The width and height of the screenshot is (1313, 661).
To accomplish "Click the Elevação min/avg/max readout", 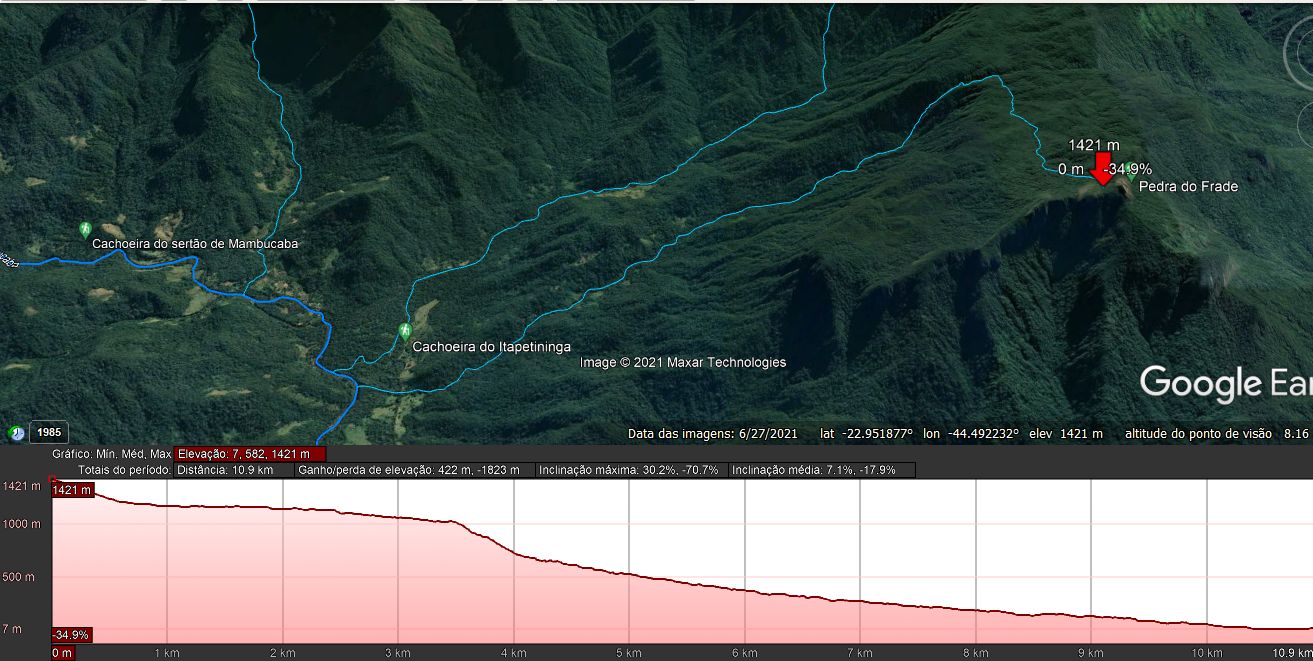I will (250, 454).
